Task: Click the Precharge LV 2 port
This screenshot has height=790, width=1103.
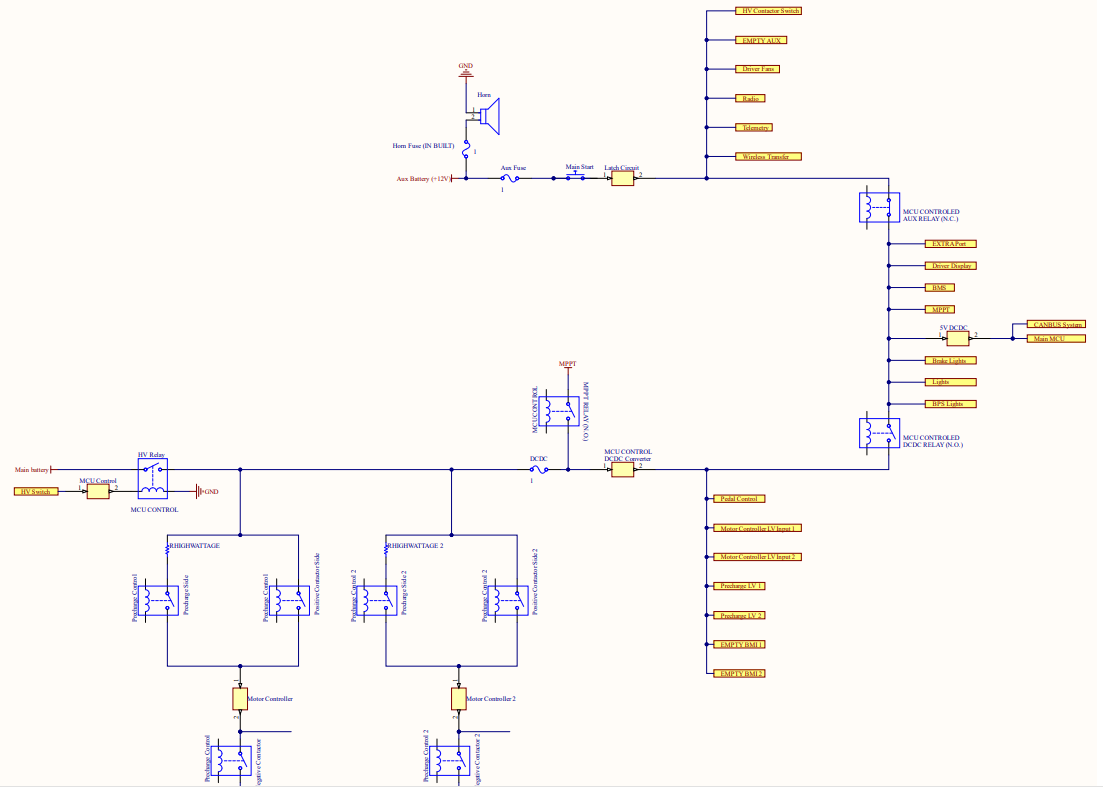Action: pos(739,616)
